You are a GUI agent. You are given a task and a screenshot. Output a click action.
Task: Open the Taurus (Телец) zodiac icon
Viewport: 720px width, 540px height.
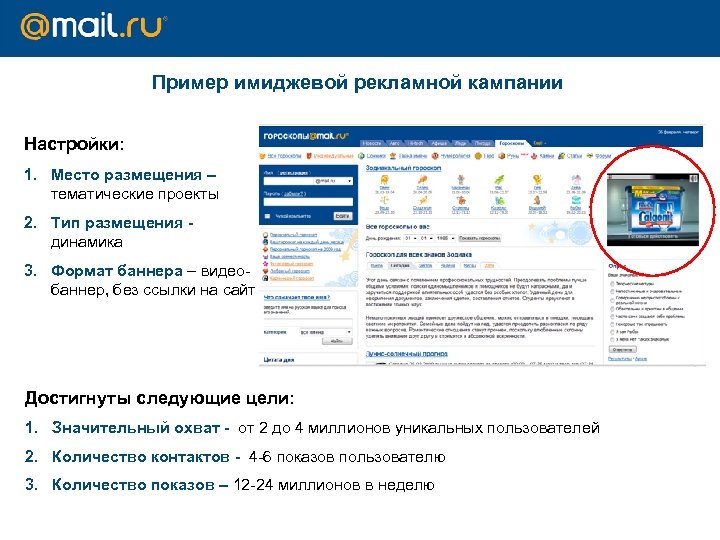coord(423,180)
